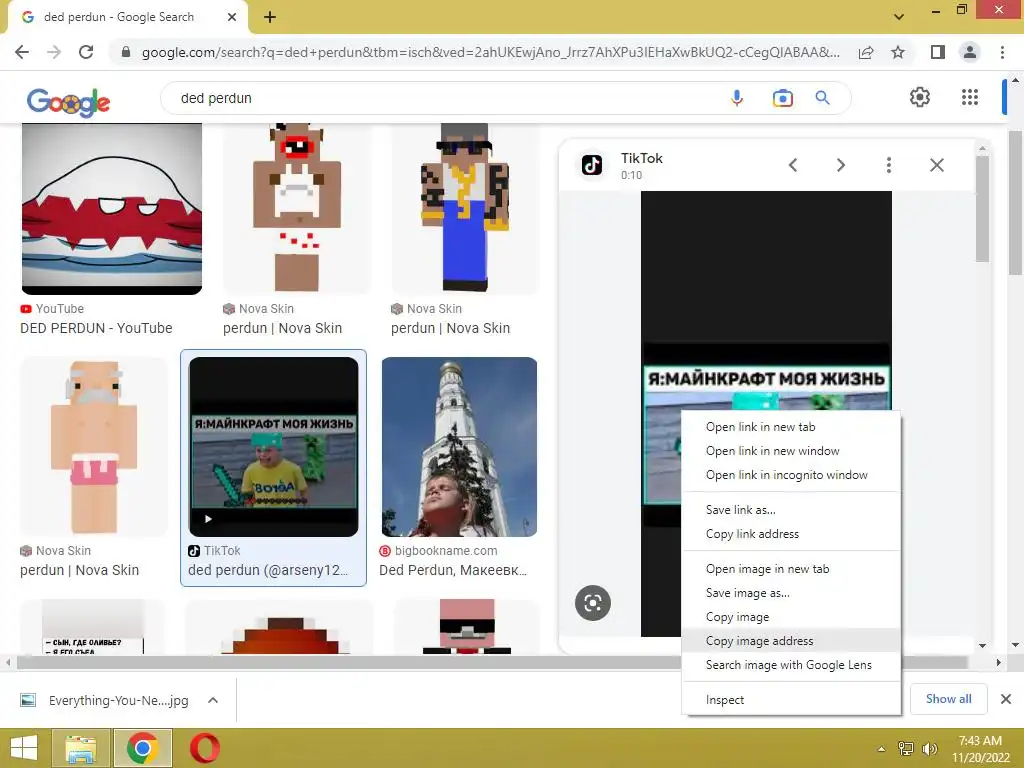
Task: Open 'ded perdun (@arseny12...' TikTok link
Action: [x=268, y=571]
